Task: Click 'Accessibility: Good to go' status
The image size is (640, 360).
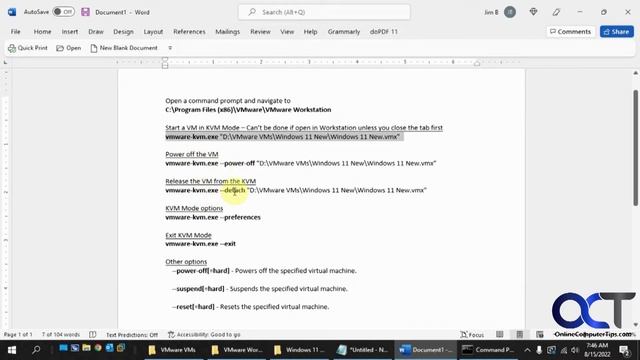Action: pyautogui.click(x=204, y=334)
